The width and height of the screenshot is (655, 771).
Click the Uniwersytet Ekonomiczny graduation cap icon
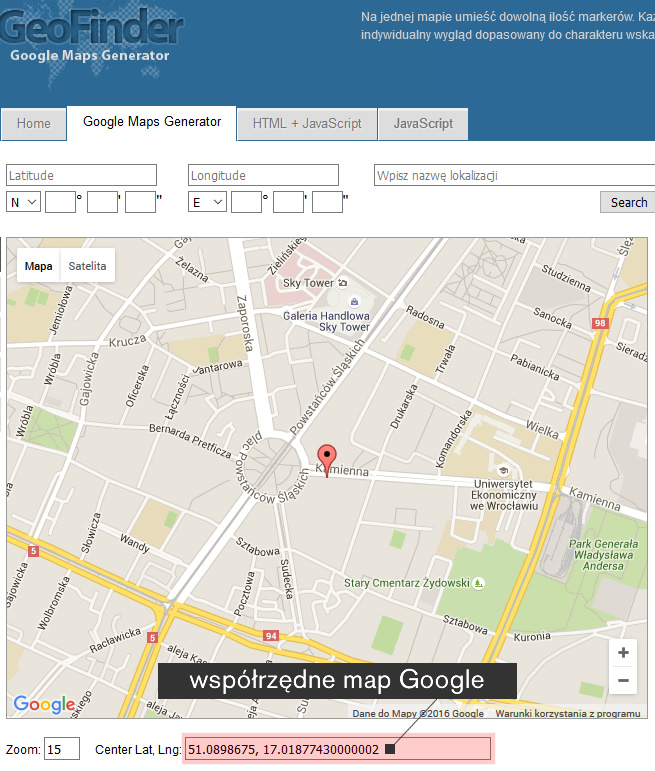(503, 471)
